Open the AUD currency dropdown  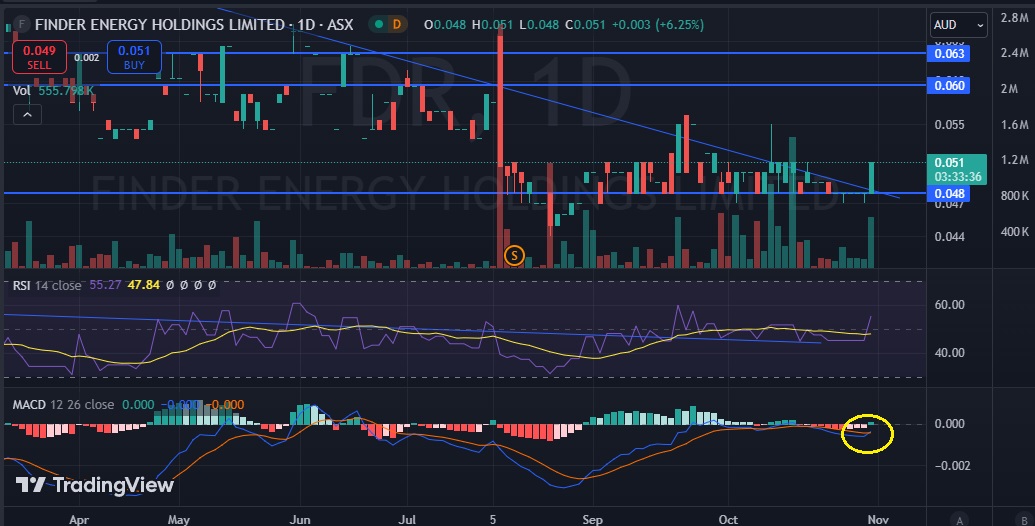coord(958,25)
